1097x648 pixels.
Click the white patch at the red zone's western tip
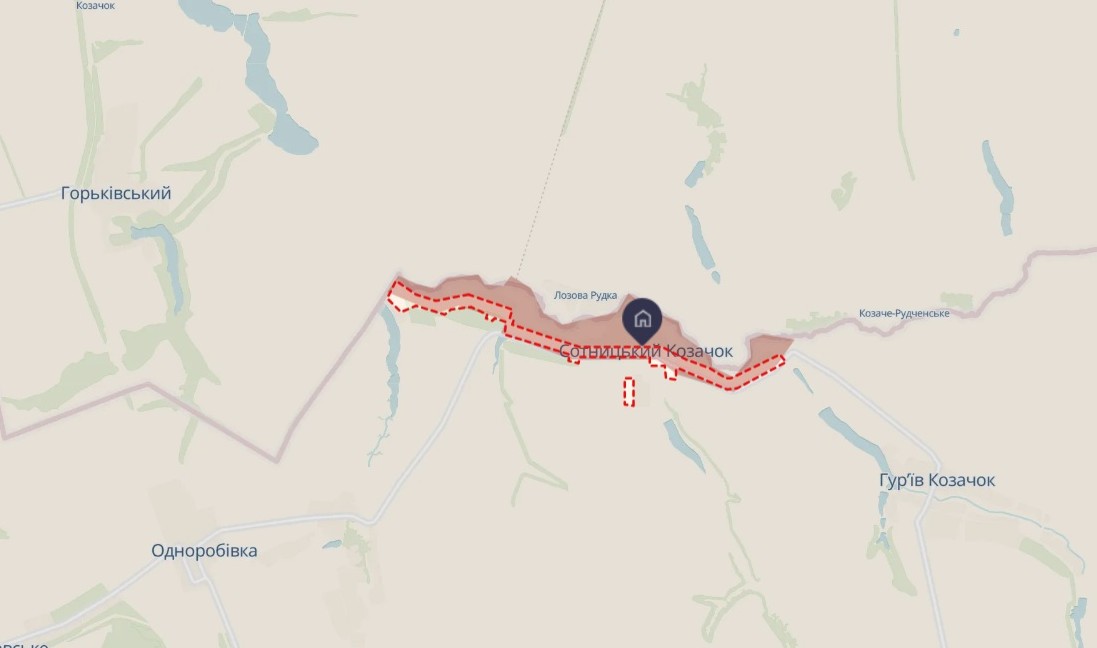click(x=401, y=302)
